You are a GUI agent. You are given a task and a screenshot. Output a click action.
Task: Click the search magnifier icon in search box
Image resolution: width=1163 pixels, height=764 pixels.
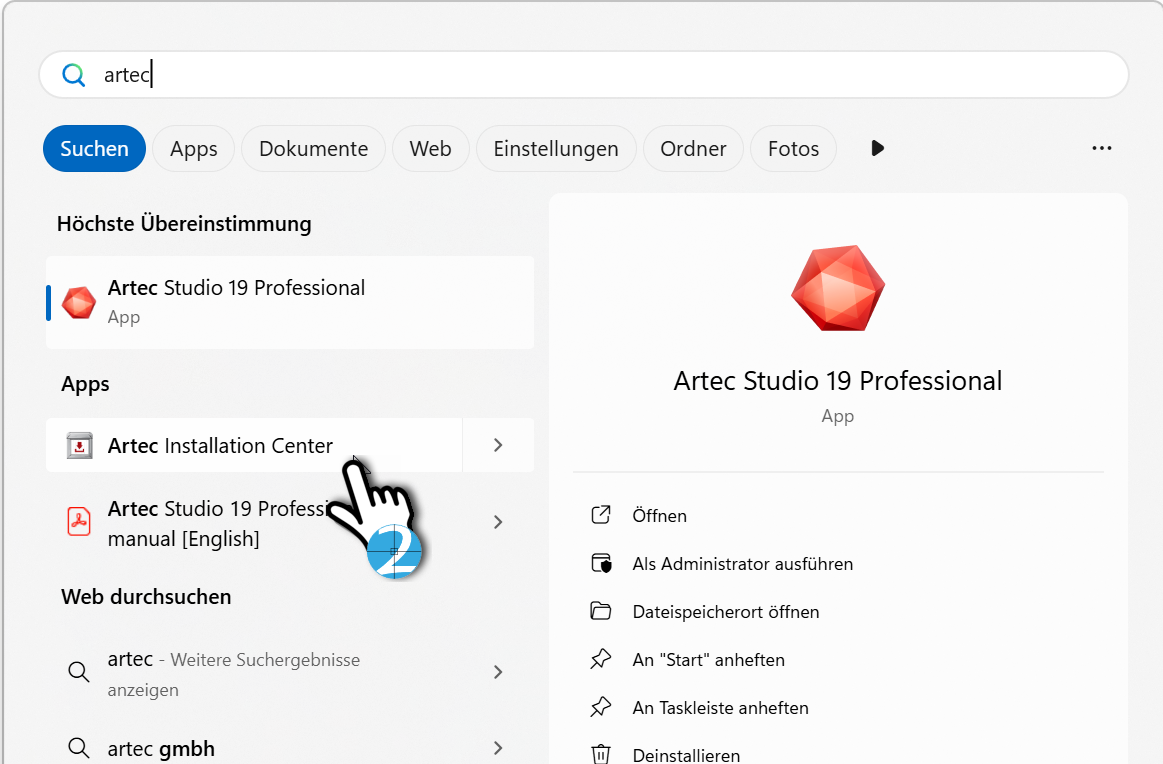pos(73,75)
